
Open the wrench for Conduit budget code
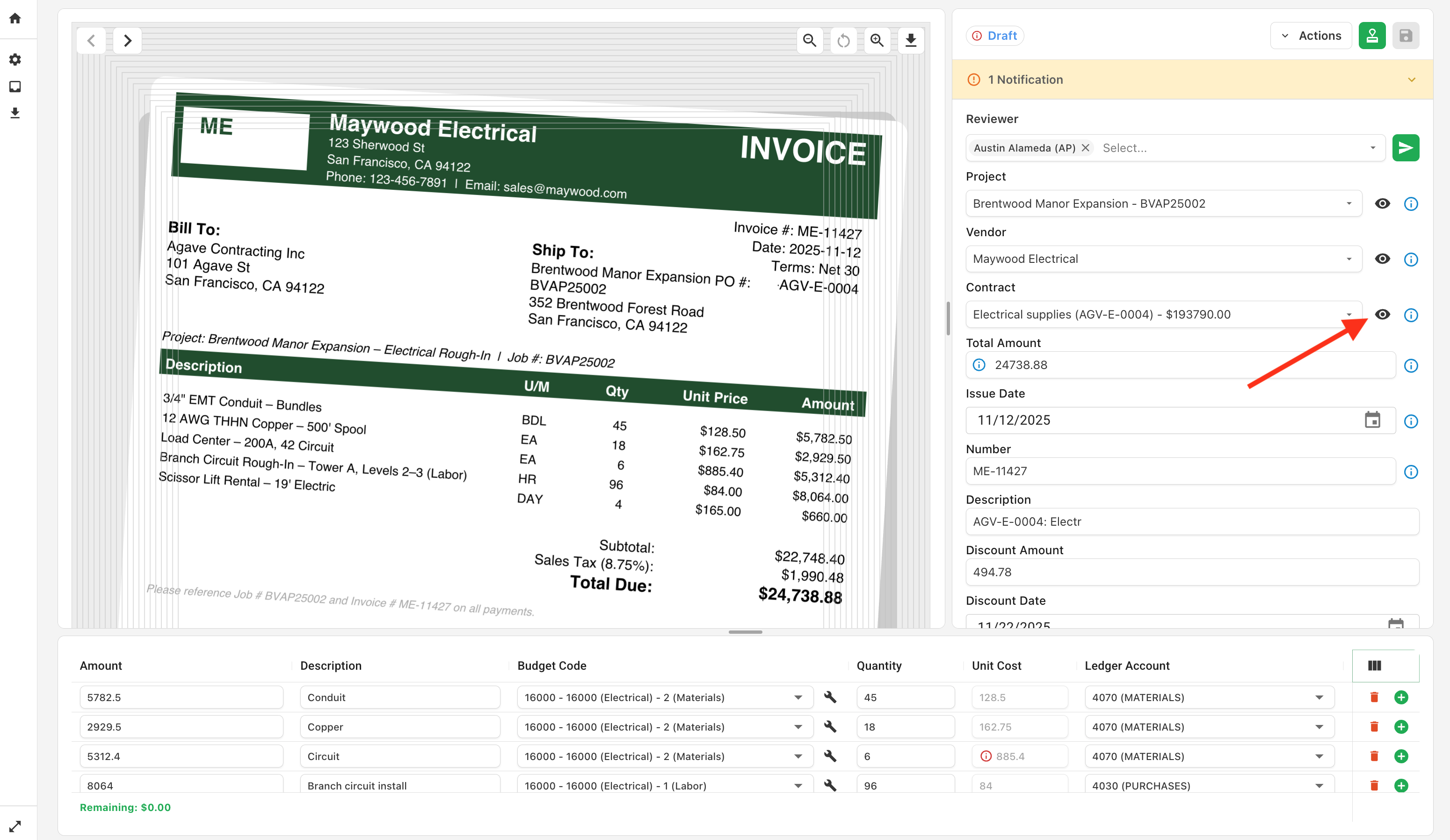click(830, 697)
